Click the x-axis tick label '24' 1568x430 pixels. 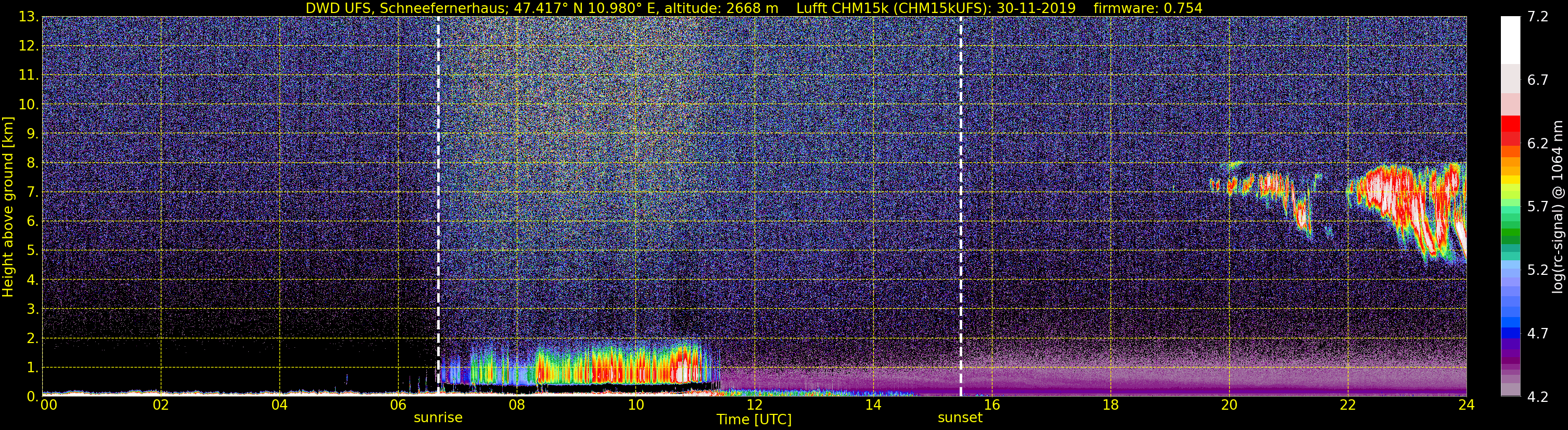click(1467, 405)
